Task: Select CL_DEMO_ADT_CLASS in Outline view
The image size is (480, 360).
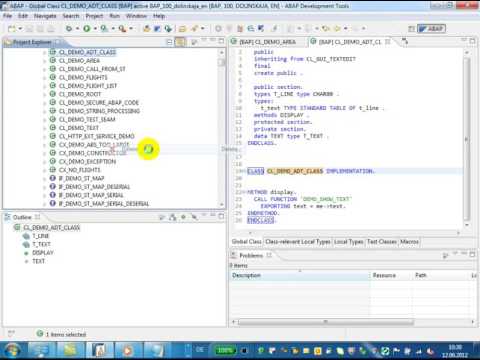Action: (52, 228)
